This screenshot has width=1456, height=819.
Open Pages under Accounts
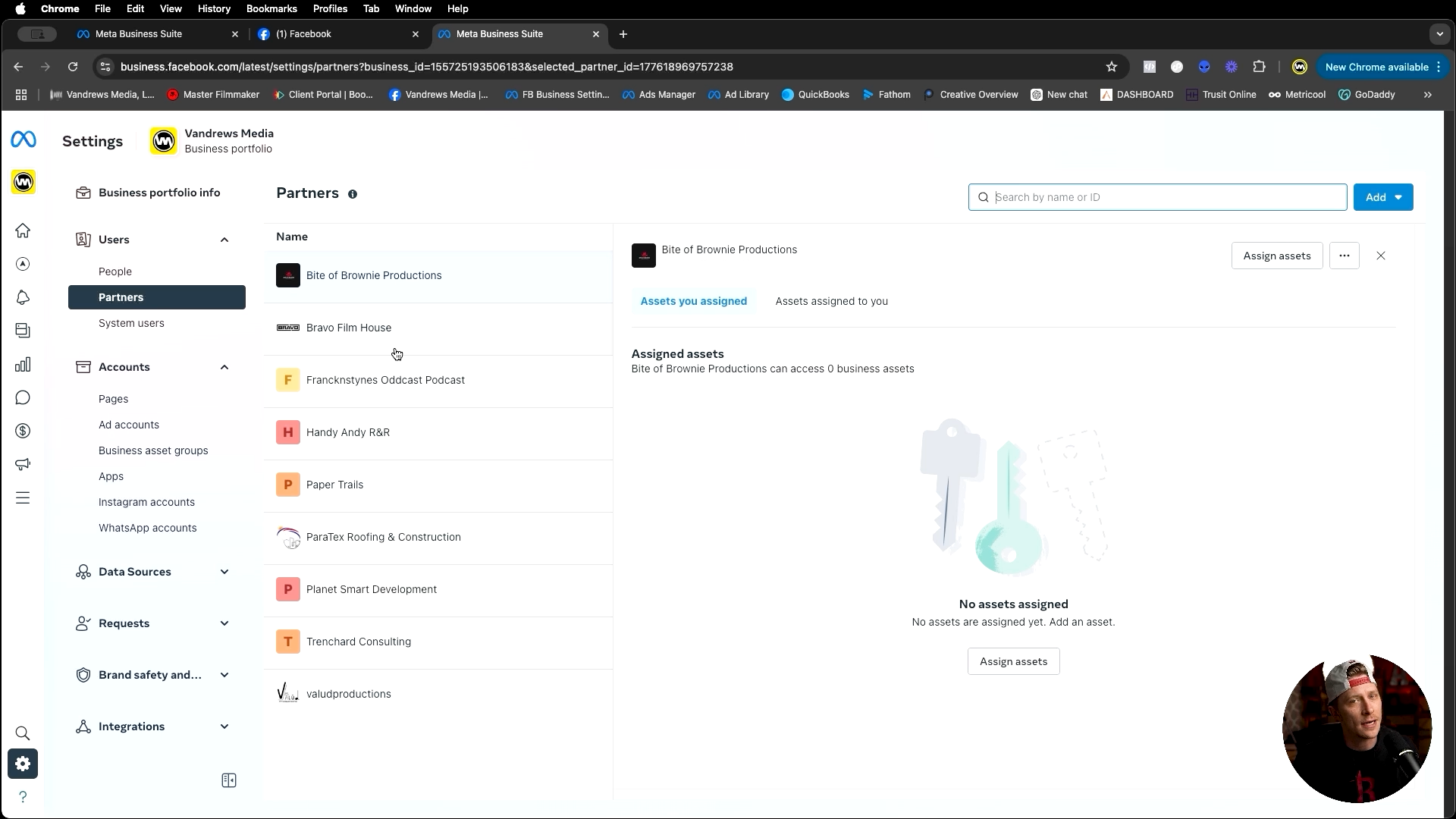(113, 399)
